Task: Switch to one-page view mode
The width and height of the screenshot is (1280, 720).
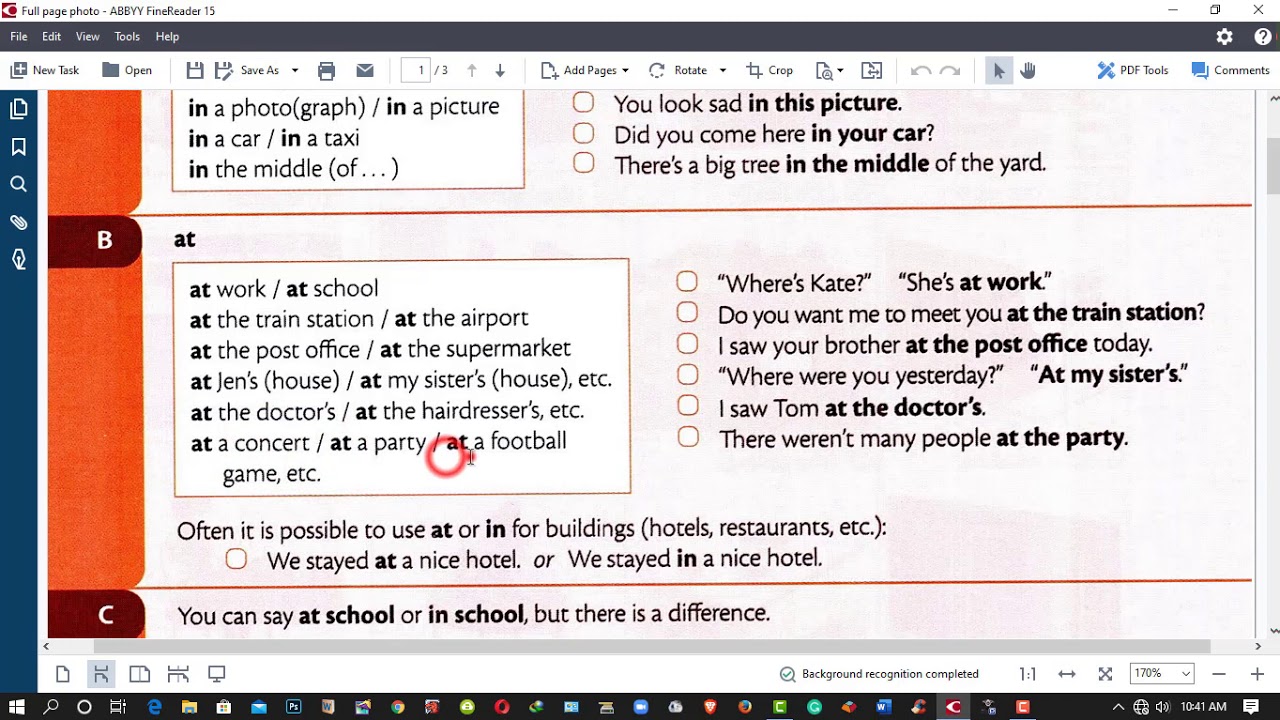Action: [62, 674]
